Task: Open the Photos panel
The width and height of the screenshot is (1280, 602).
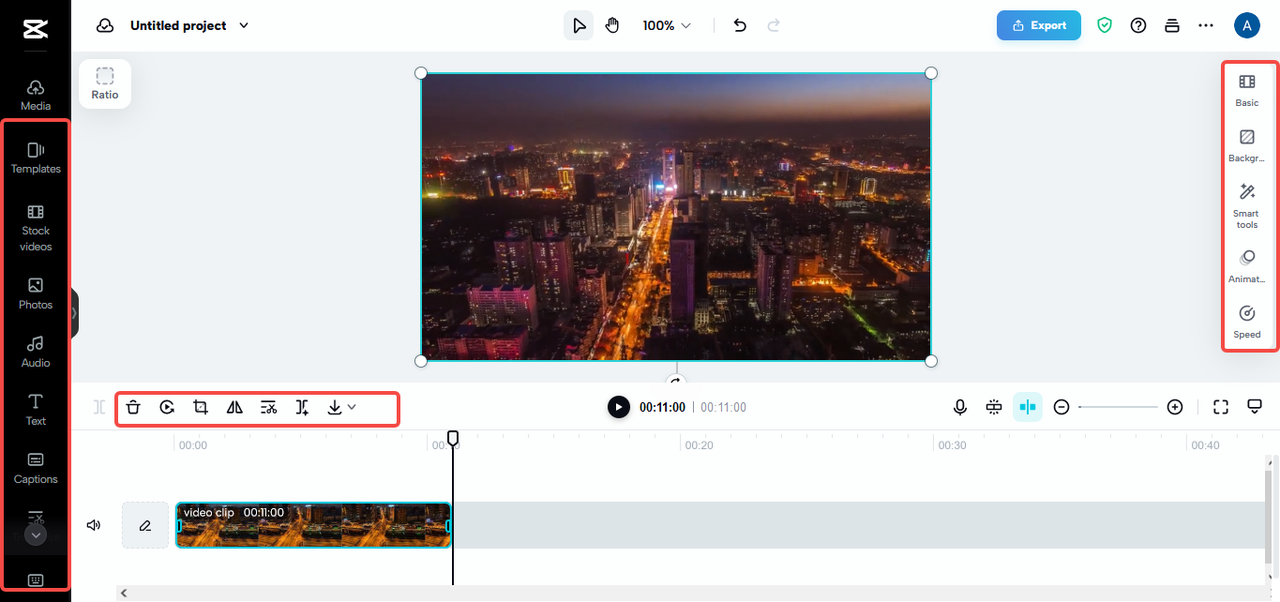Action: pos(35,294)
